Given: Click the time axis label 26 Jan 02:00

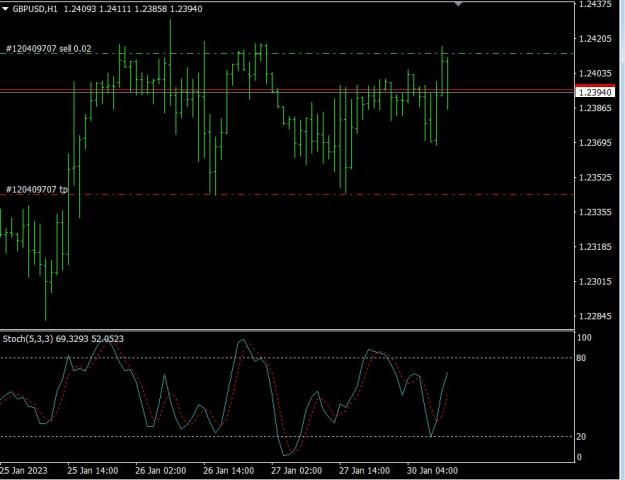Looking at the screenshot, I should tap(161, 470).
